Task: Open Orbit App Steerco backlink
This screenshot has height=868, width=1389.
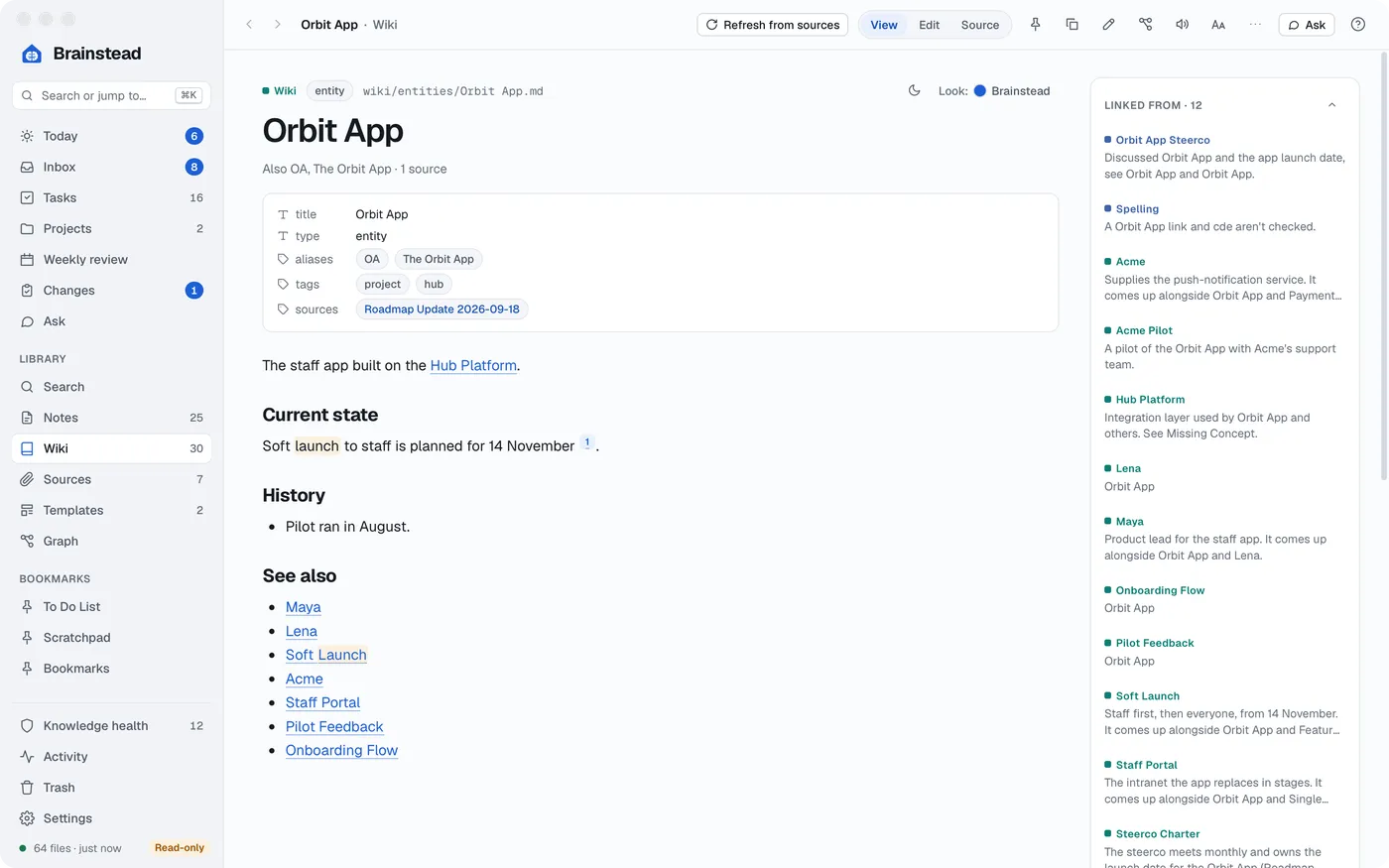Action: (1163, 140)
